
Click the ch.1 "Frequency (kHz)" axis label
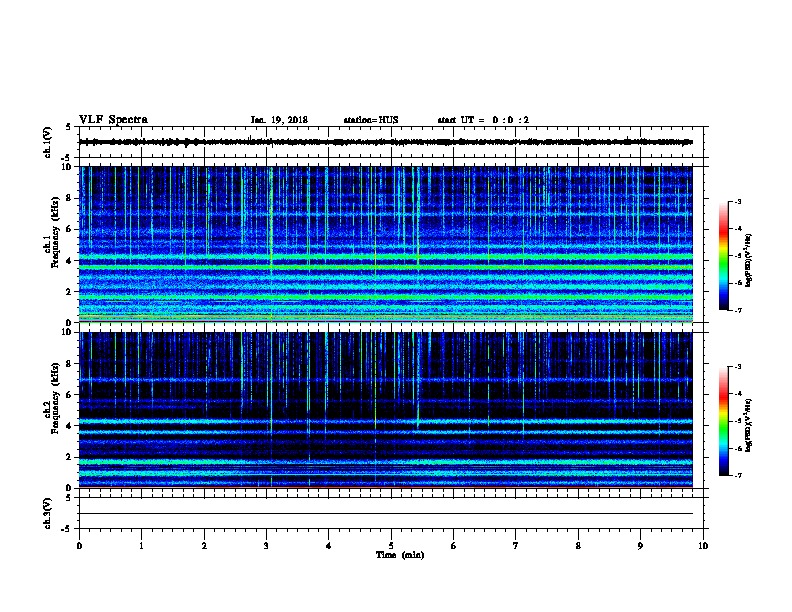[x=55, y=232]
